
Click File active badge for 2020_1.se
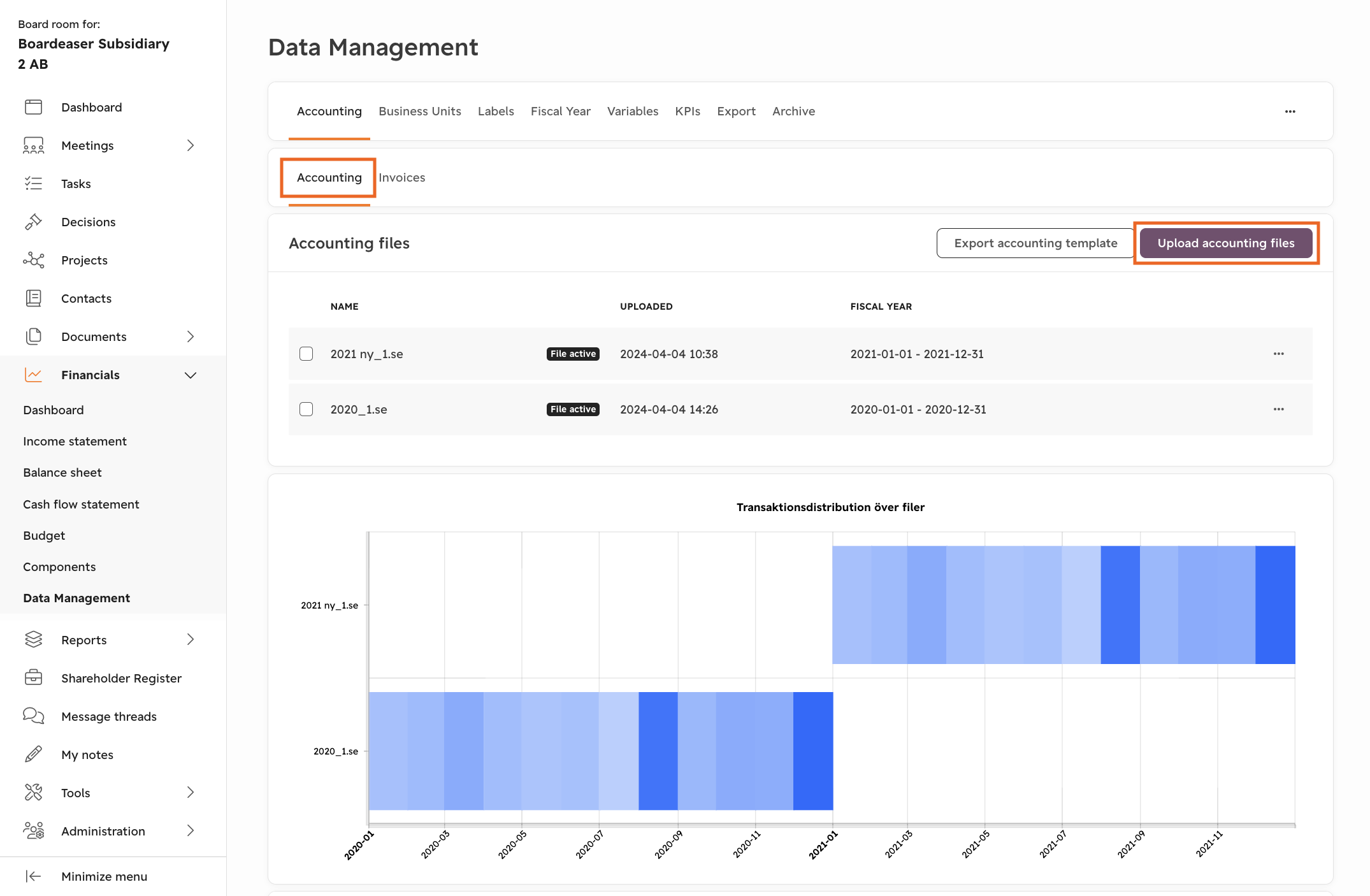coord(573,409)
